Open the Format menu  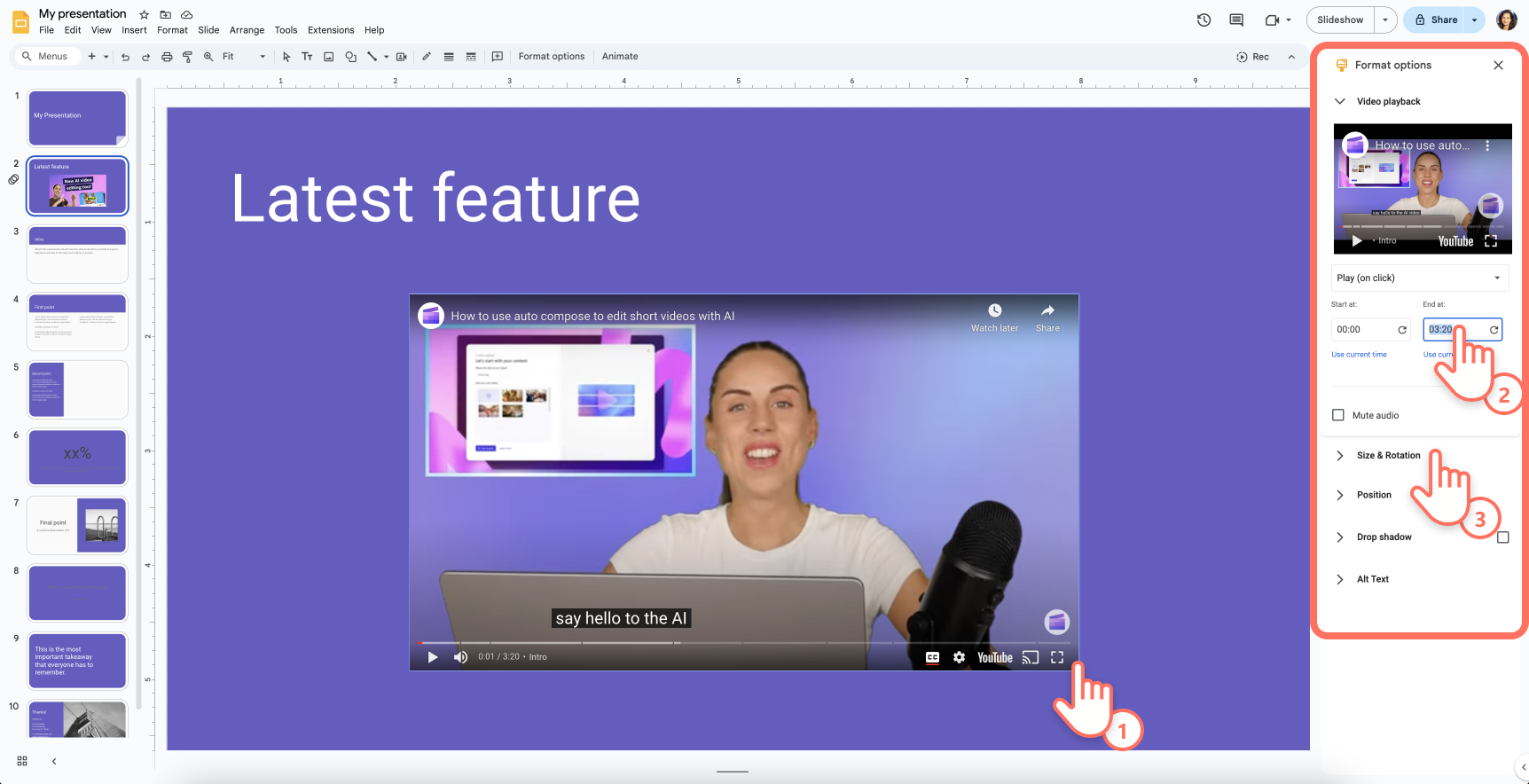[x=172, y=30]
